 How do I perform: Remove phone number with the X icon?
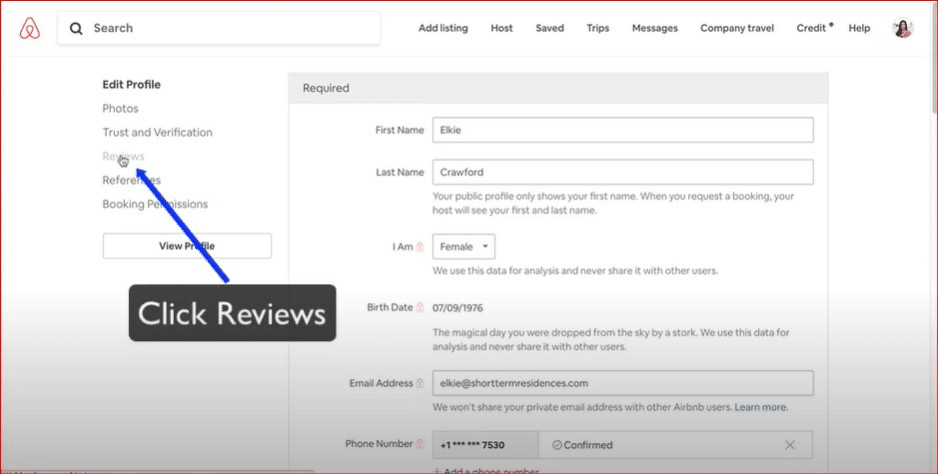coord(790,445)
